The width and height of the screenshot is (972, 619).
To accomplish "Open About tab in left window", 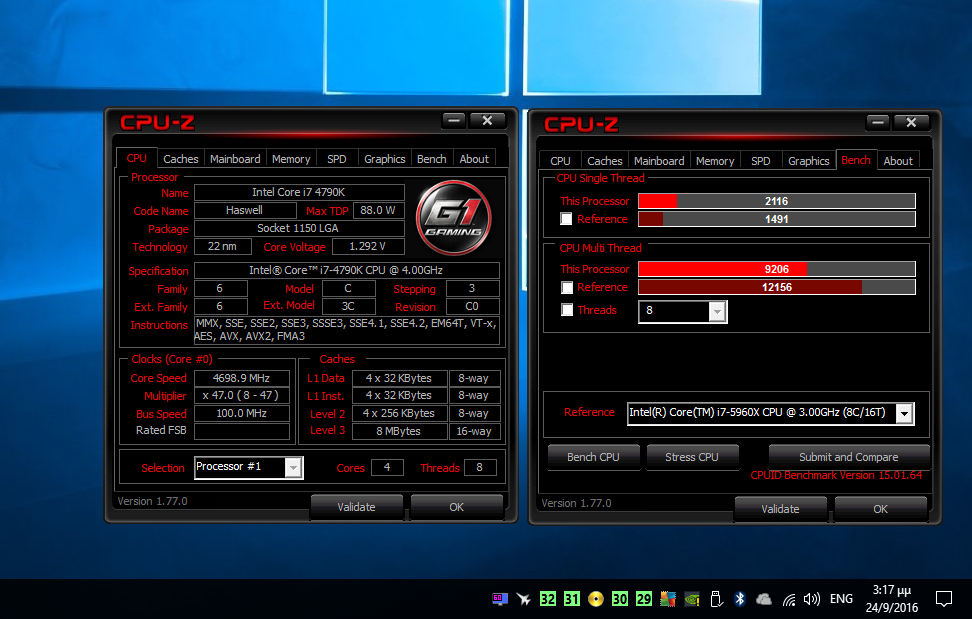I will 474,159.
